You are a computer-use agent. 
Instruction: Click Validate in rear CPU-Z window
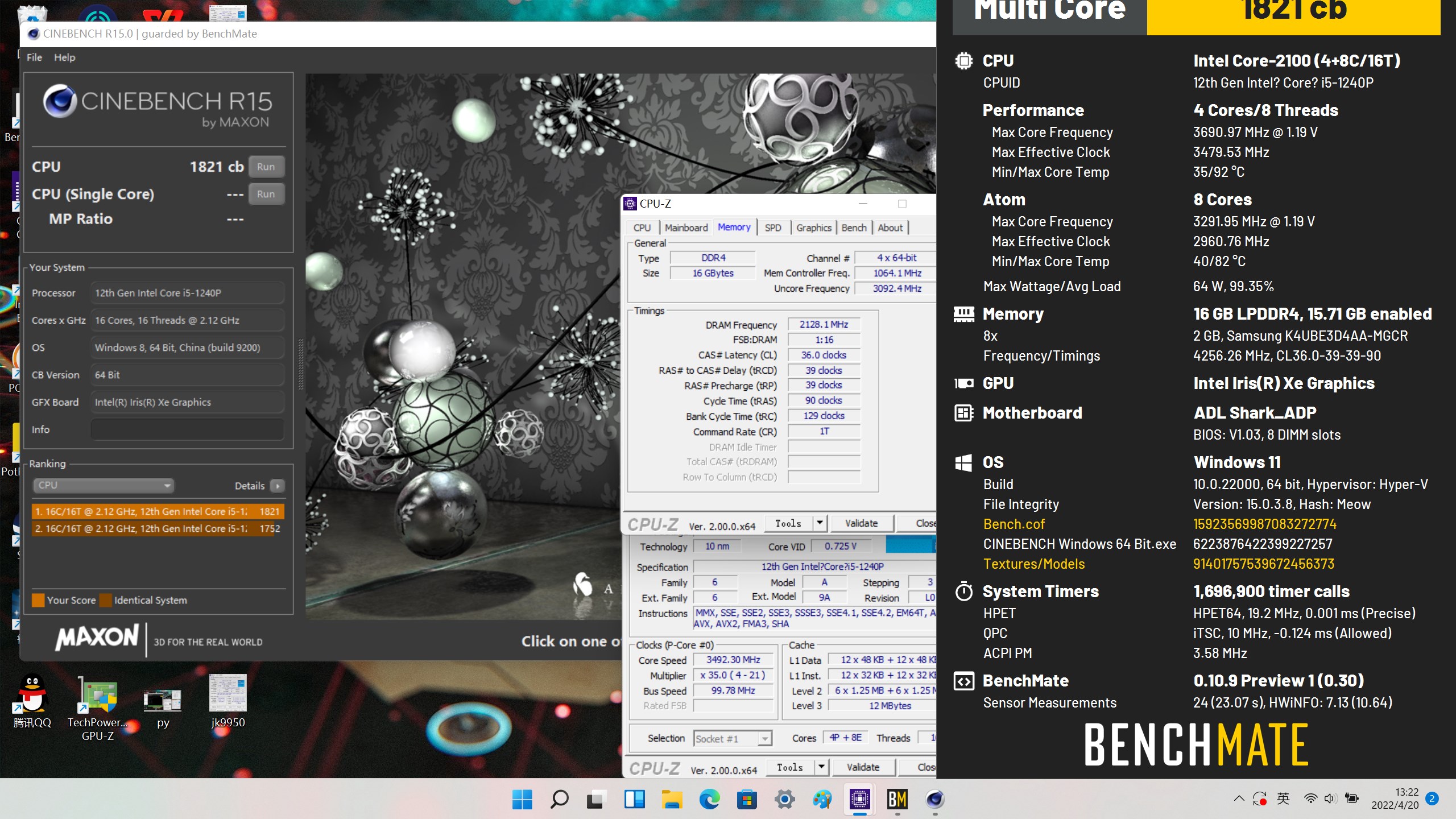pos(863,767)
